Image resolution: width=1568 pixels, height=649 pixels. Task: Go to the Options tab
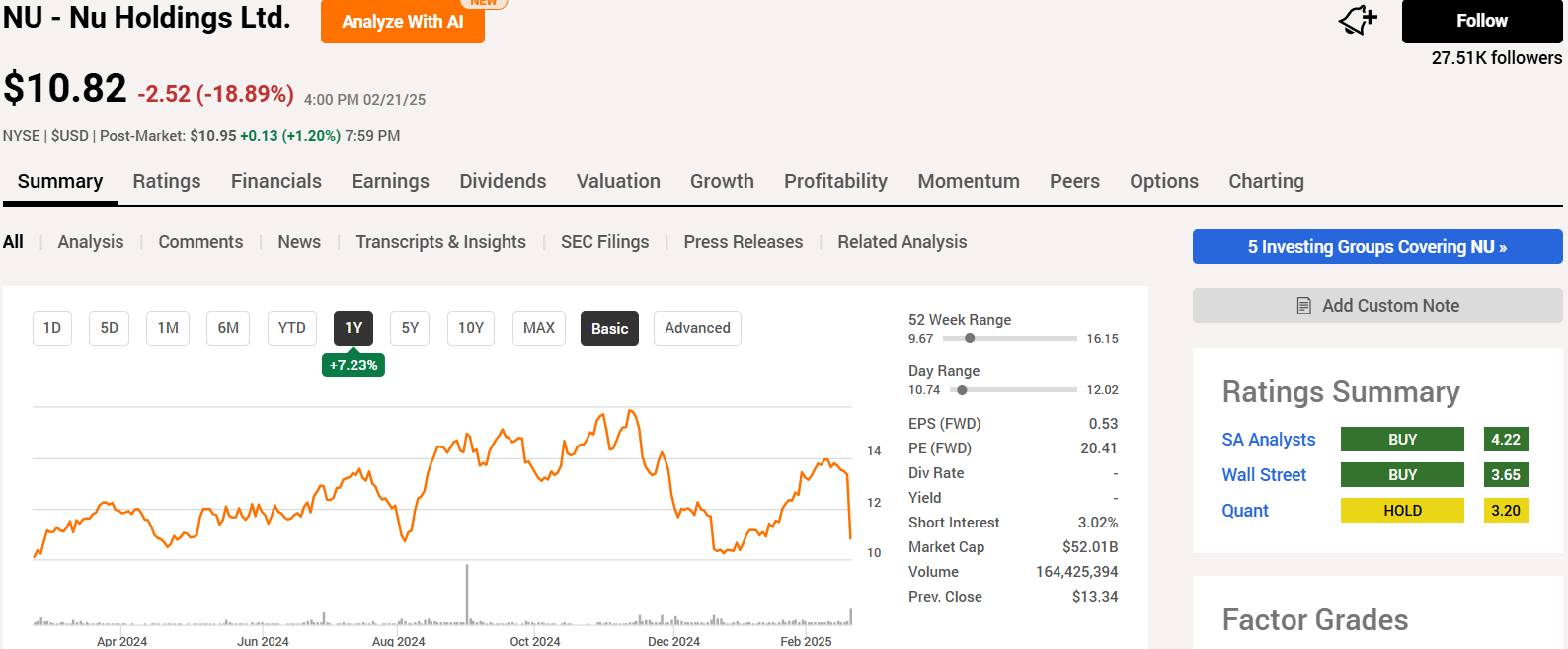point(1164,181)
